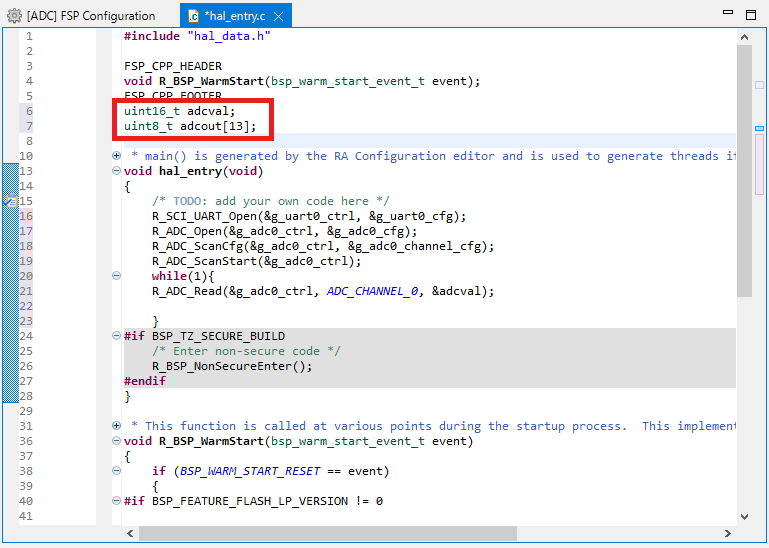This screenshot has width=769, height=548.
Task: Click line number 21 in the gutter
Action: coord(26,291)
